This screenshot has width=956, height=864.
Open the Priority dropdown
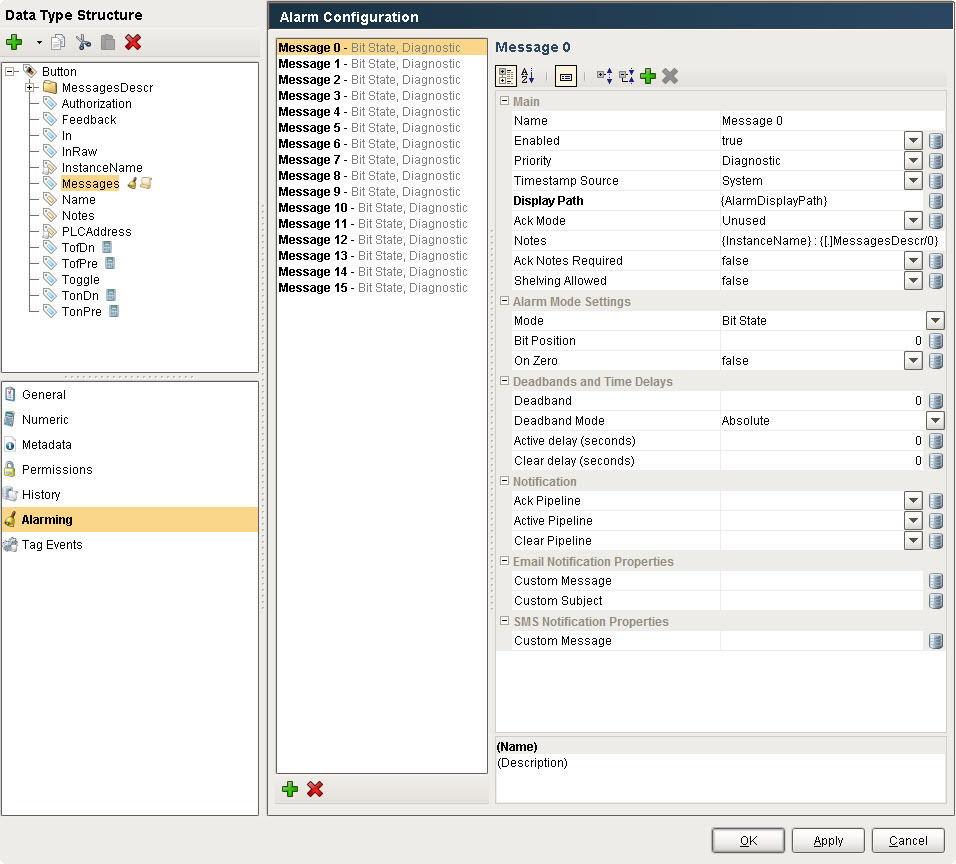(x=913, y=161)
